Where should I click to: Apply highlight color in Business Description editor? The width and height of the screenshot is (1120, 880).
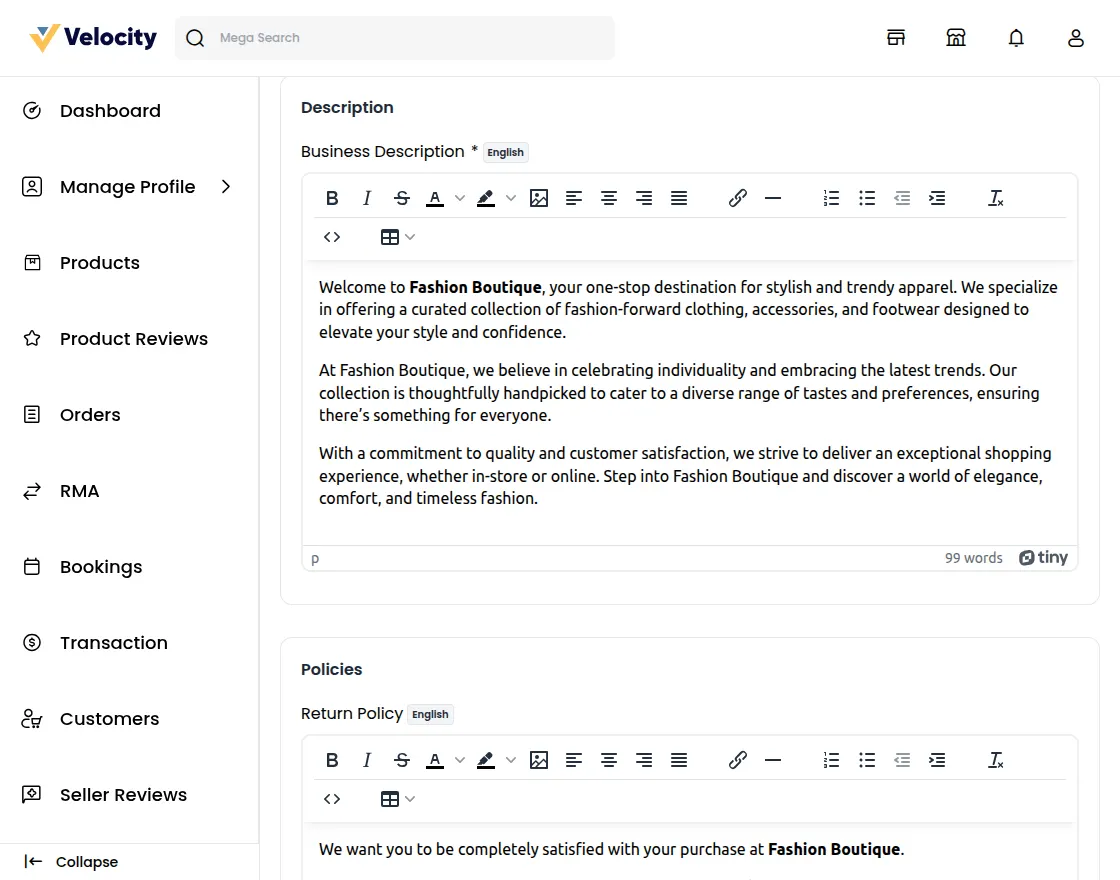[486, 198]
